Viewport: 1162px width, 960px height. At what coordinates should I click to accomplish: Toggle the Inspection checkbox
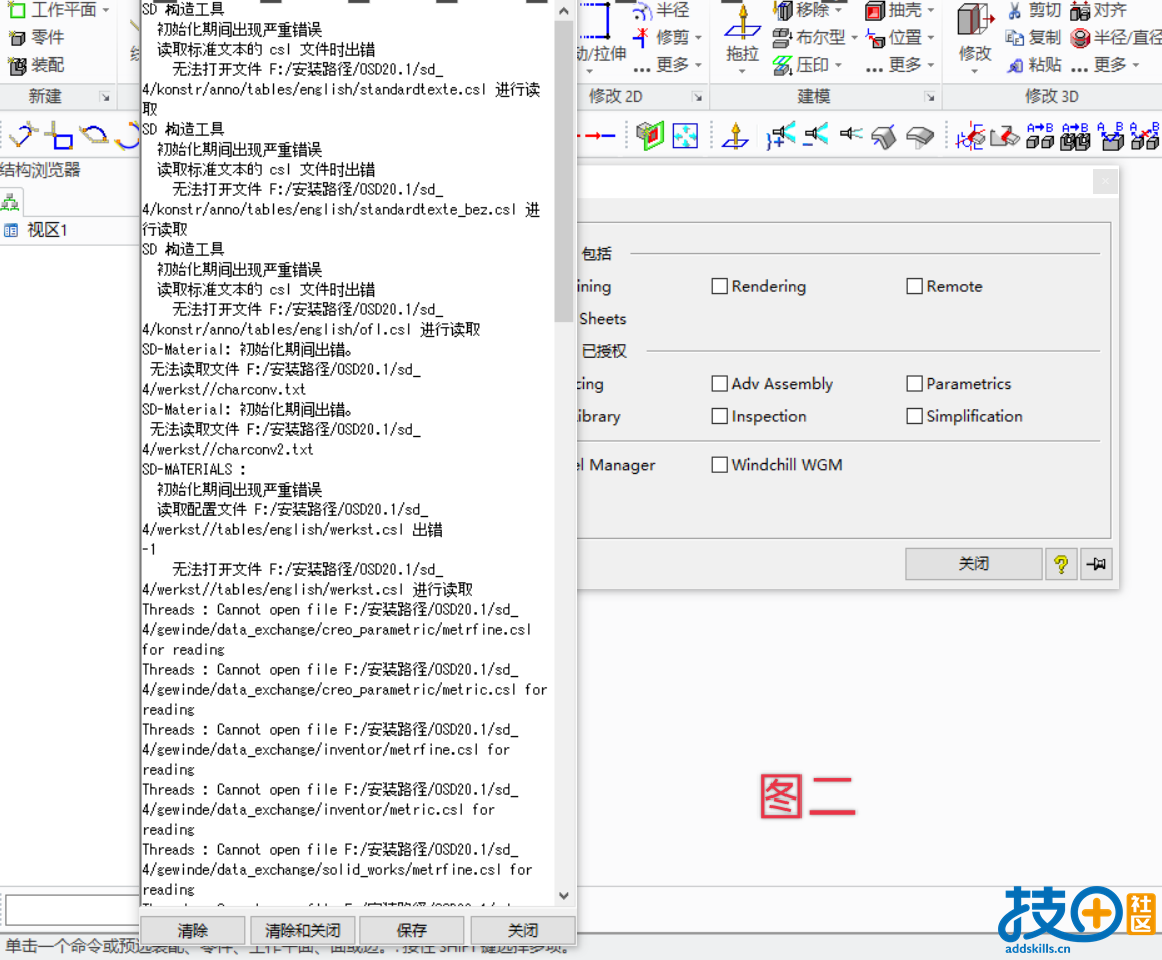719,416
